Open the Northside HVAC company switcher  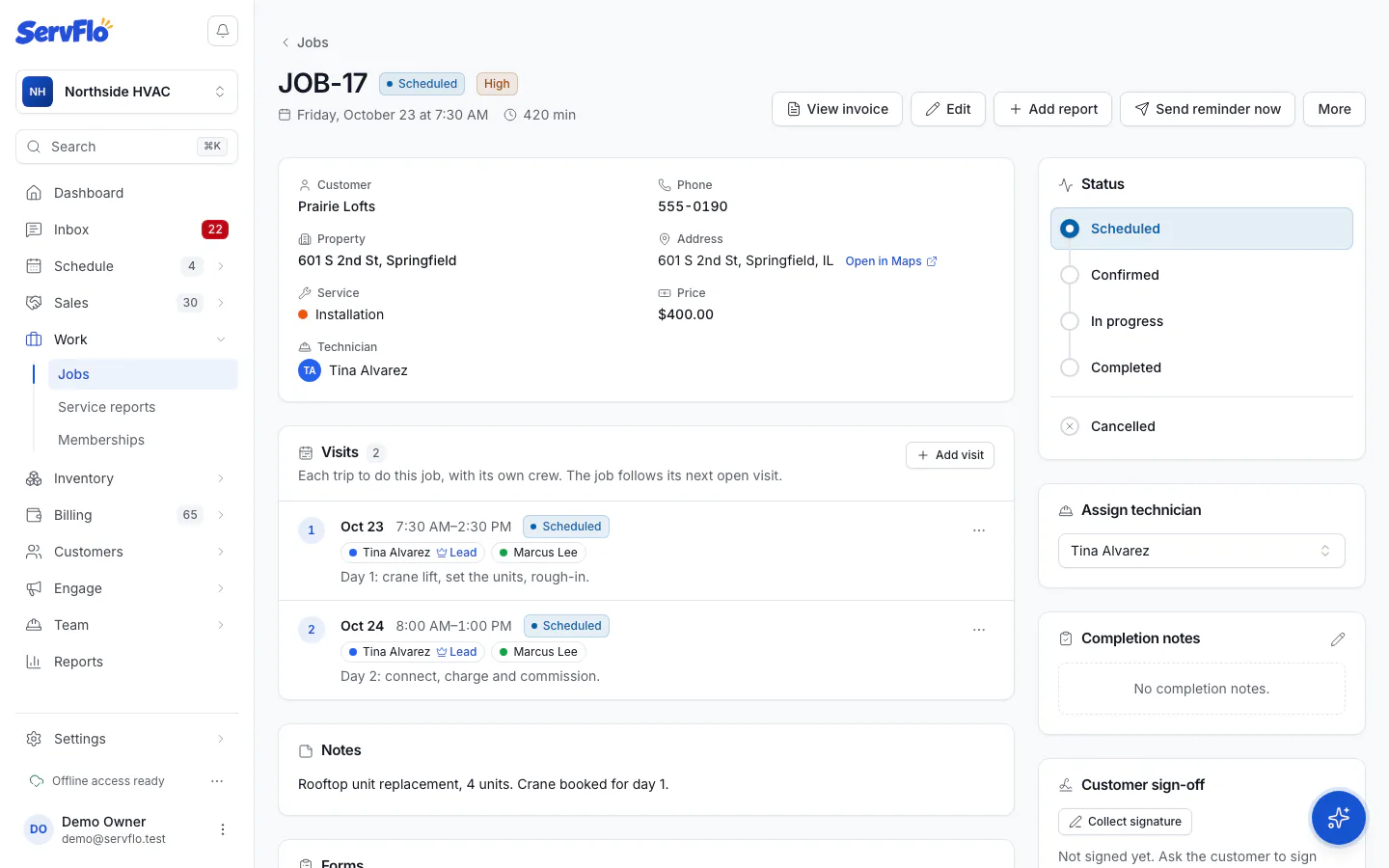126,92
